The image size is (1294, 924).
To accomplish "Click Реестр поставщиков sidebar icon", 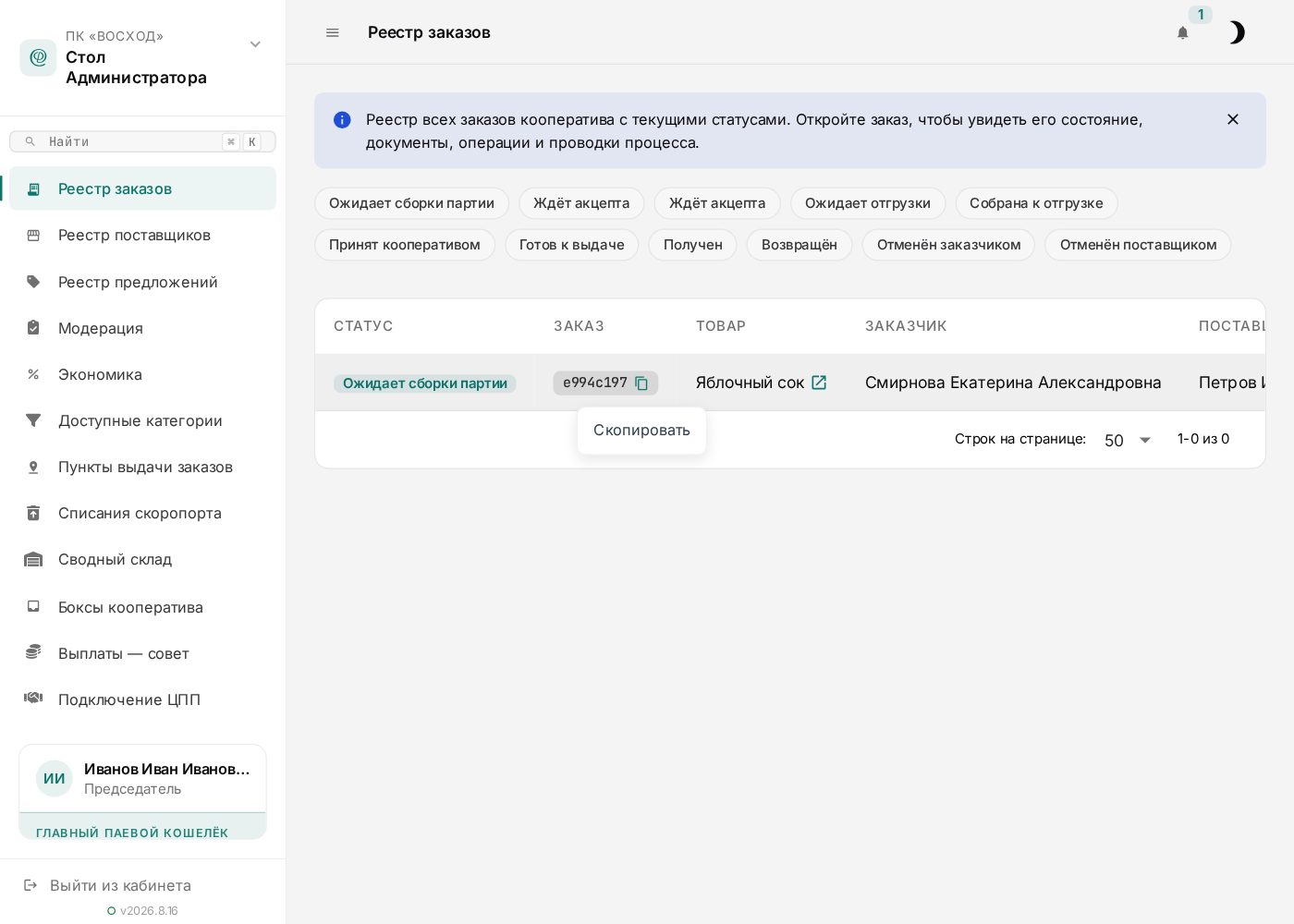I will tap(33, 235).
